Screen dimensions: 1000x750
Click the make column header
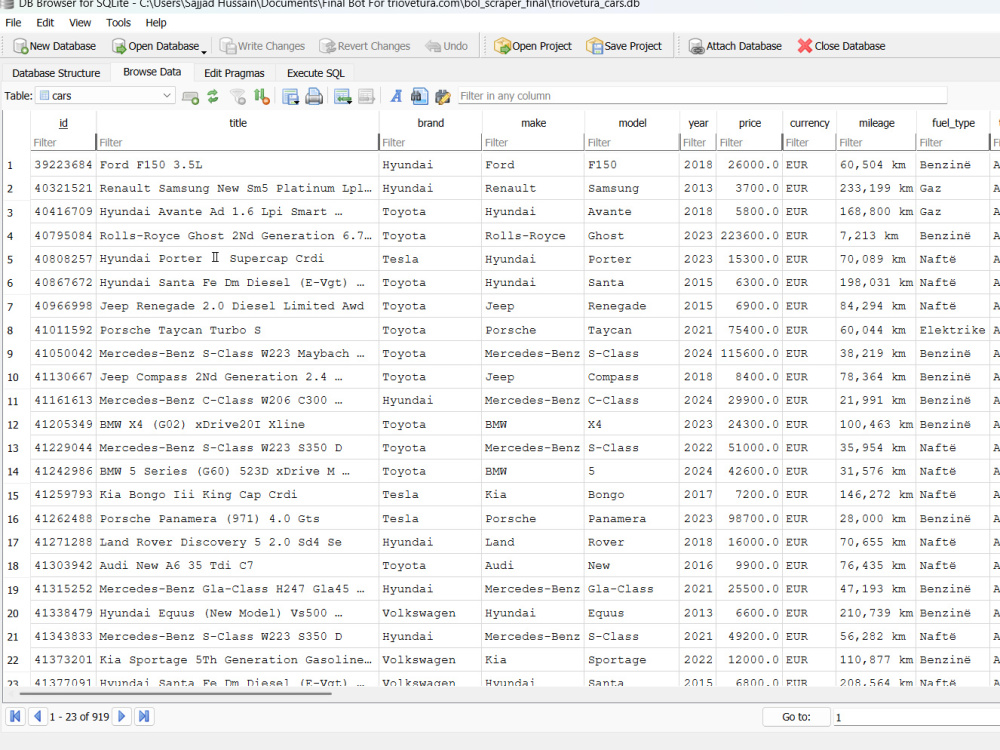tap(533, 123)
